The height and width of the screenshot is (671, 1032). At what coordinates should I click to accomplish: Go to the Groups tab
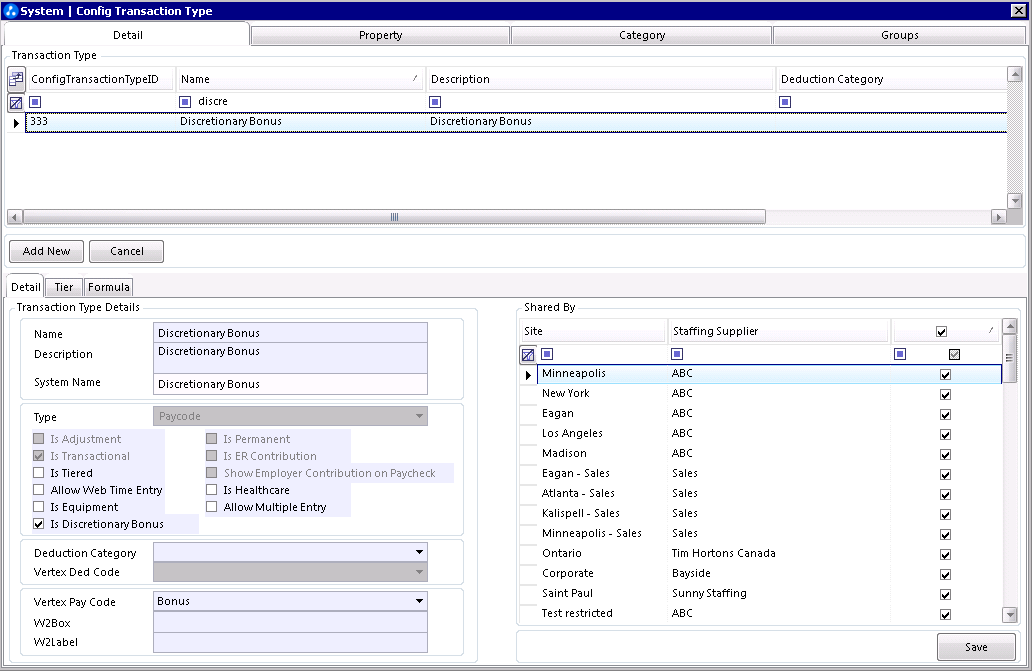pyautogui.click(x=900, y=36)
